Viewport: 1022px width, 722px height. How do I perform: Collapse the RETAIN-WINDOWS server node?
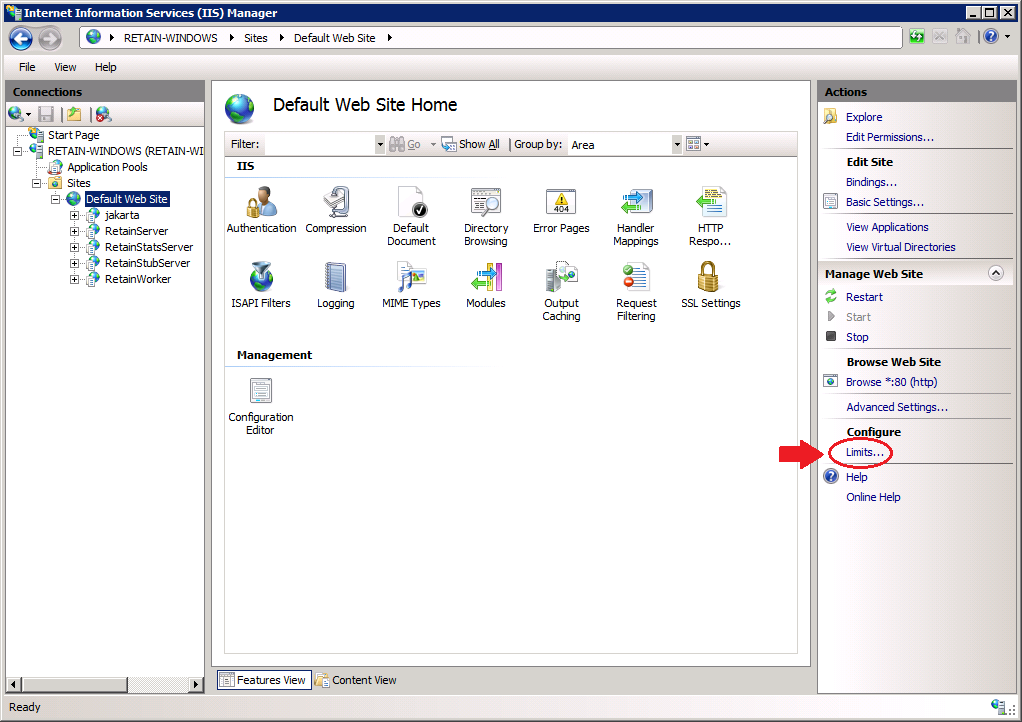(18, 151)
